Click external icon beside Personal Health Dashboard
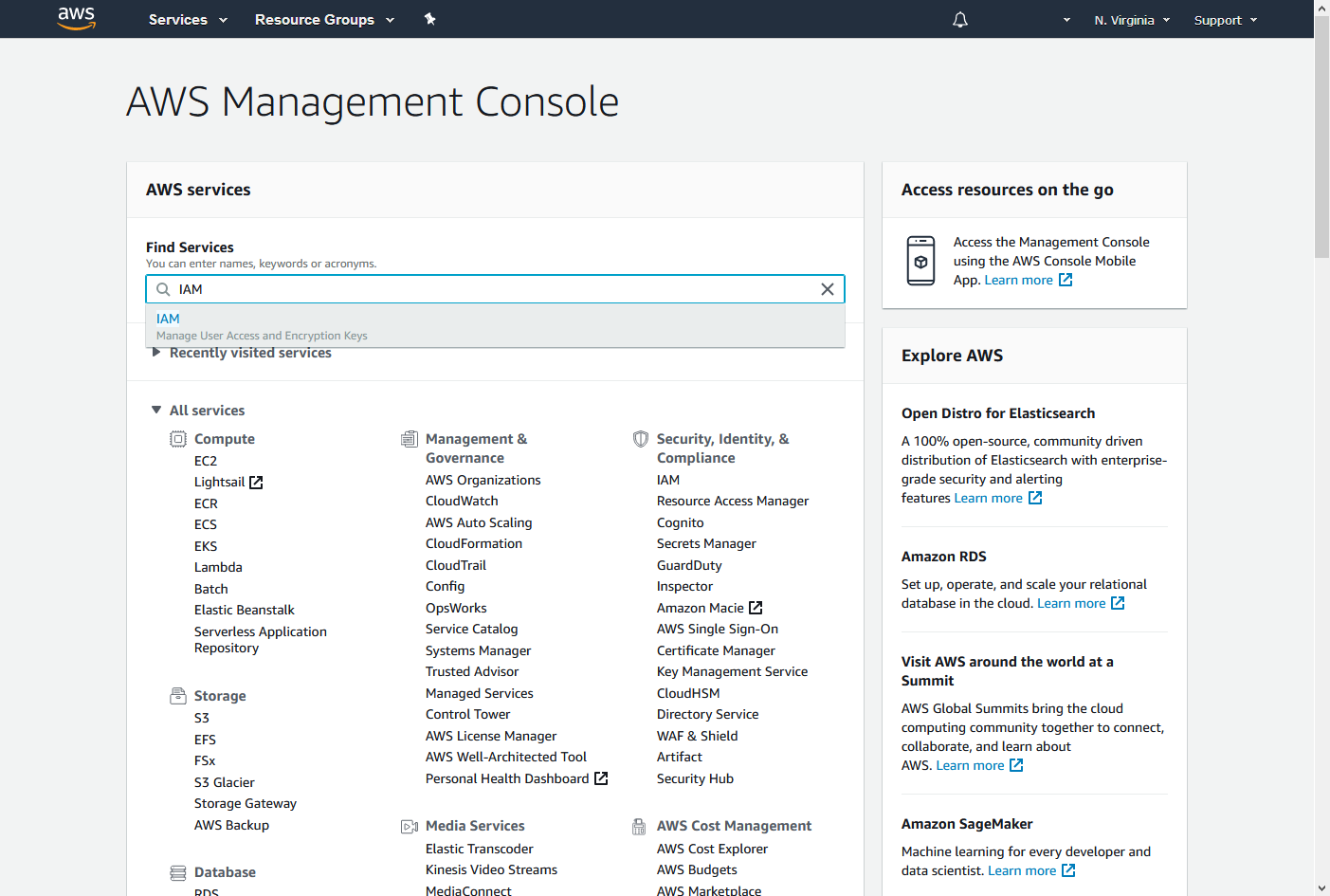This screenshot has height=896, width=1330. point(601,778)
